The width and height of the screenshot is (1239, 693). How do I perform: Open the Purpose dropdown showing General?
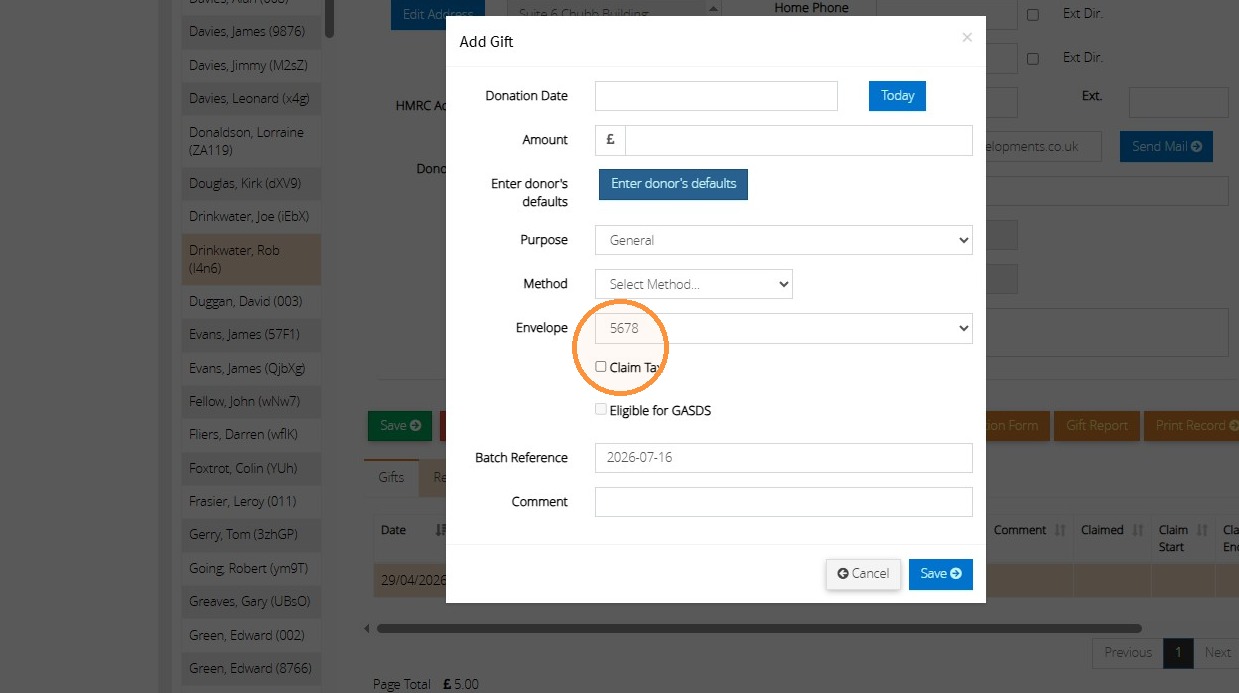(783, 240)
